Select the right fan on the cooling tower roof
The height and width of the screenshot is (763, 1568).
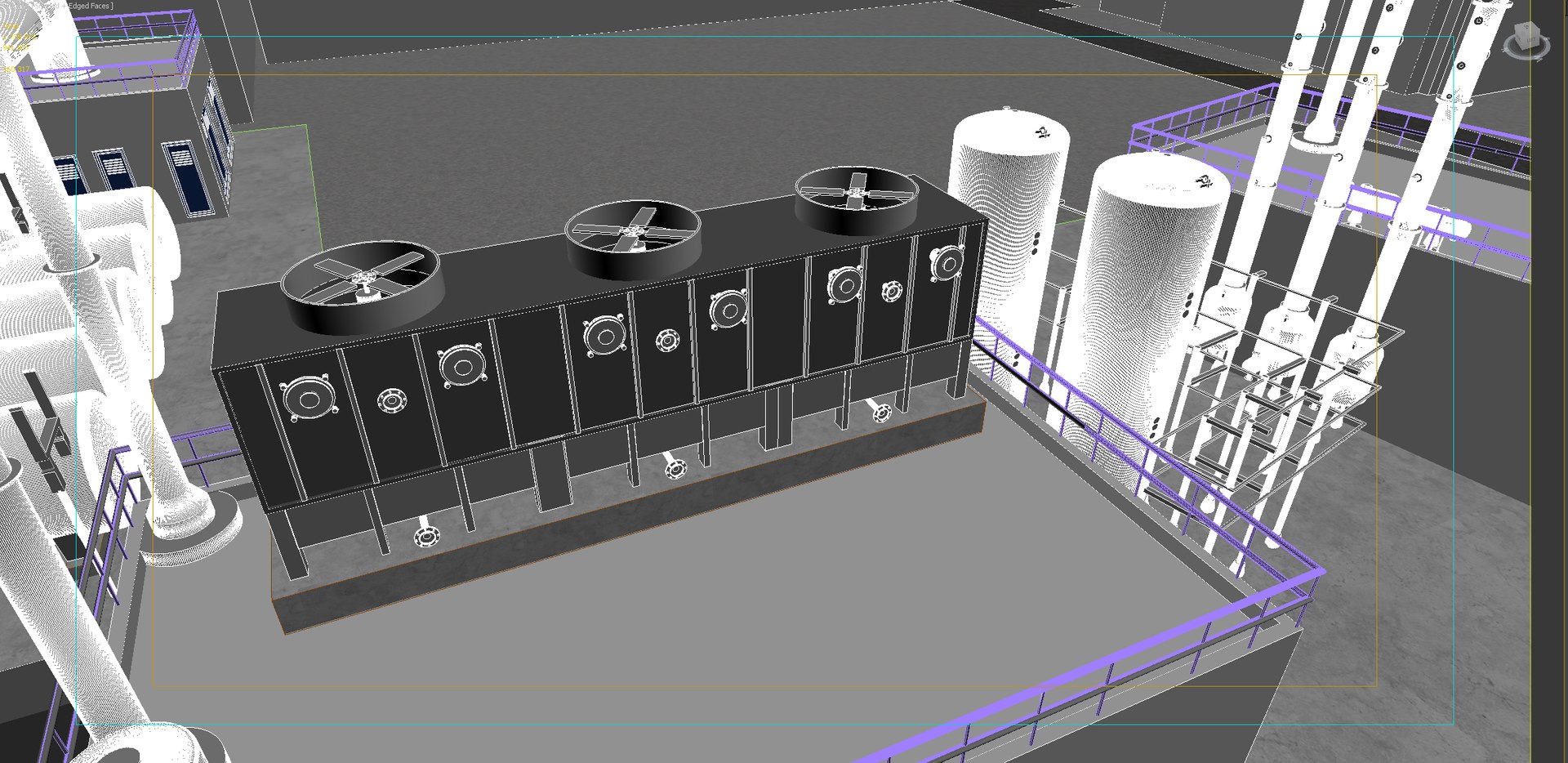tap(857, 201)
